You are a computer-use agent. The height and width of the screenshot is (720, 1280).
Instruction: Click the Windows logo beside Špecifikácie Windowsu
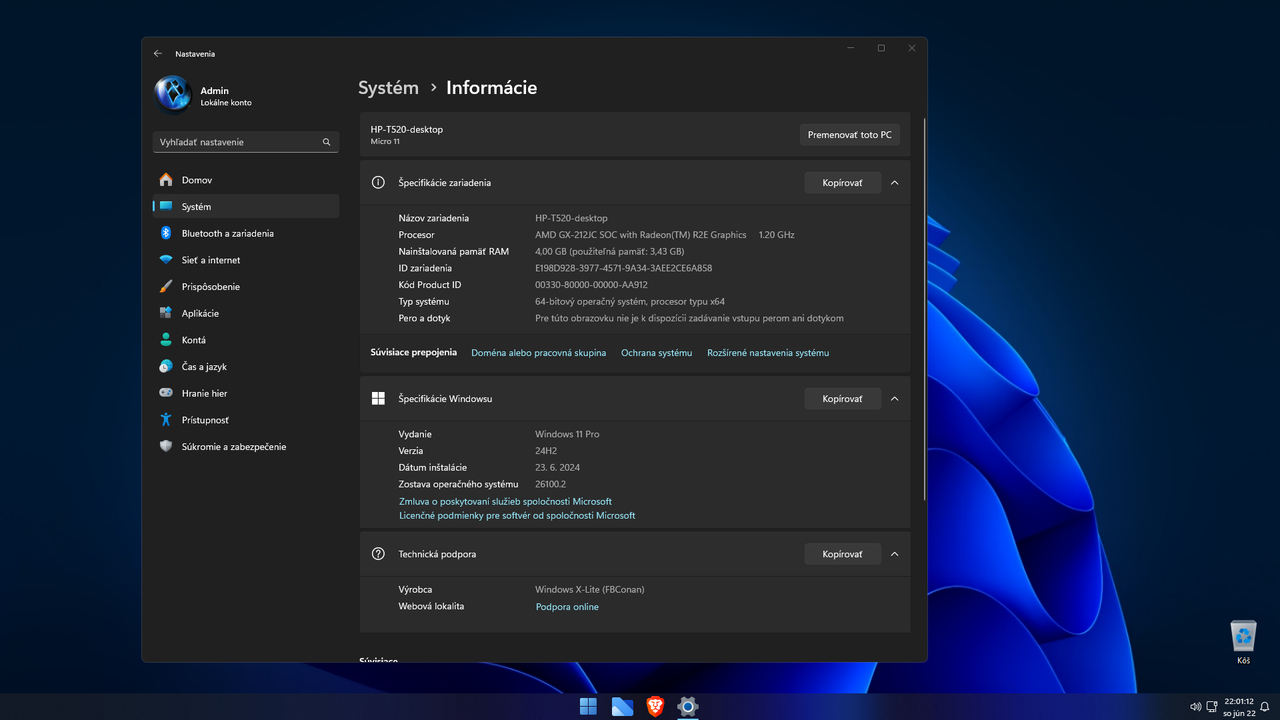click(x=378, y=399)
